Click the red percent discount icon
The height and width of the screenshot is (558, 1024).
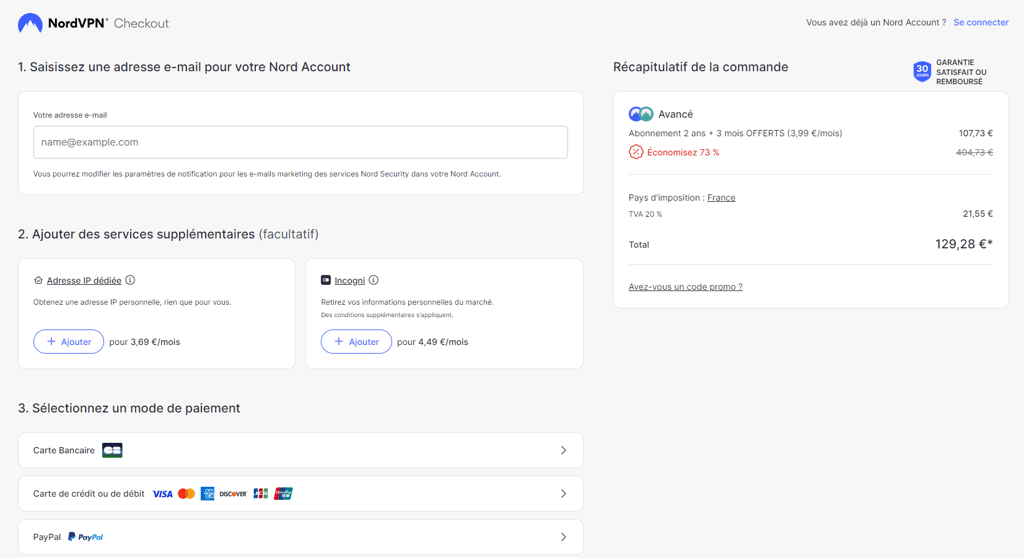(635, 152)
